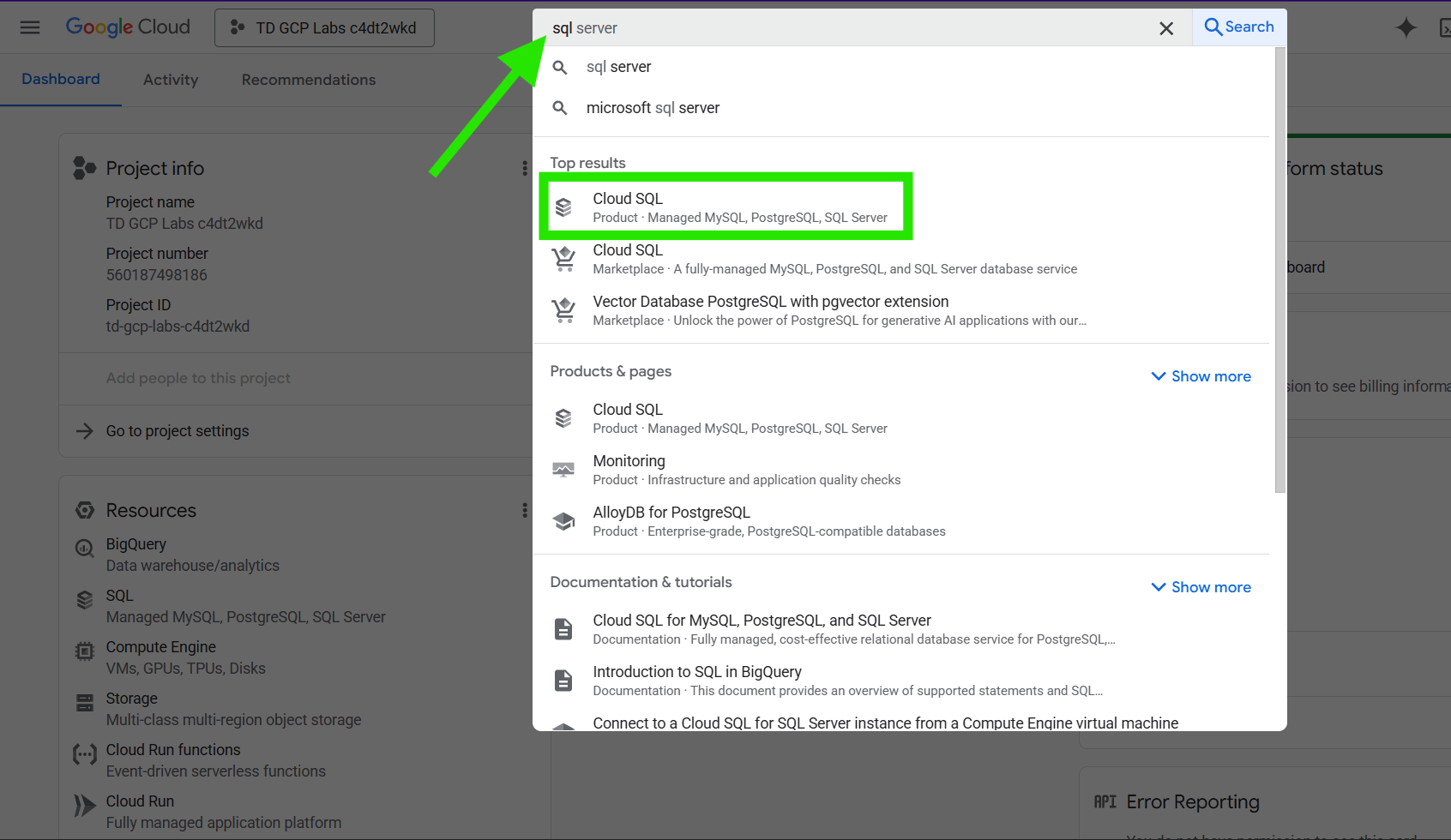The width and height of the screenshot is (1451, 840).
Task: Switch to the Activity tab
Action: (x=171, y=80)
